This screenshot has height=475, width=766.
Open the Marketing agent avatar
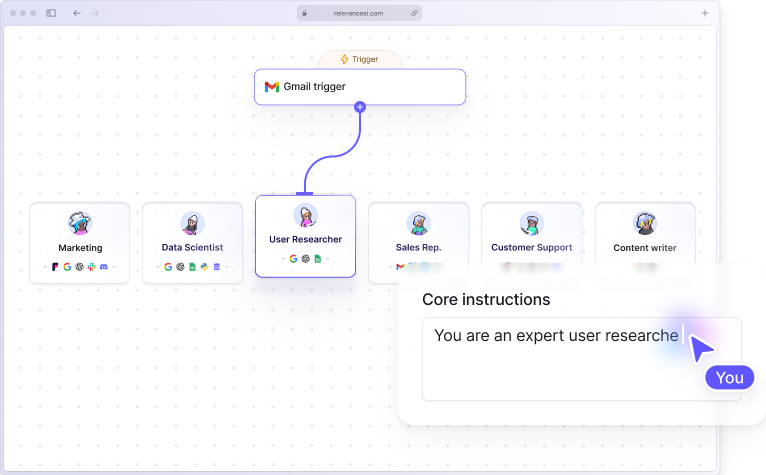pyautogui.click(x=80, y=223)
